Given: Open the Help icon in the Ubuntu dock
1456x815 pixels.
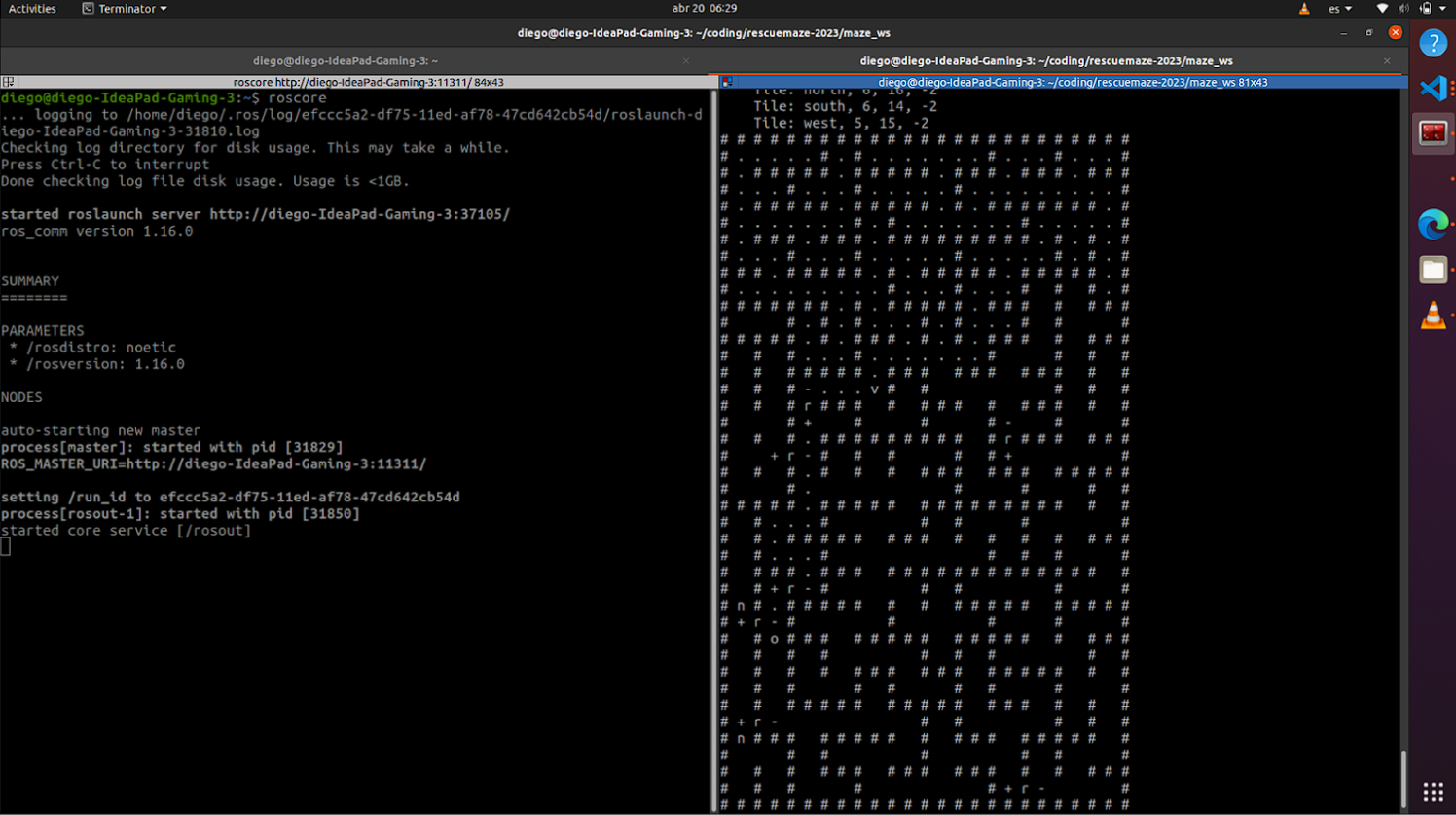Looking at the screenshot, I should tap(1433, 43).
